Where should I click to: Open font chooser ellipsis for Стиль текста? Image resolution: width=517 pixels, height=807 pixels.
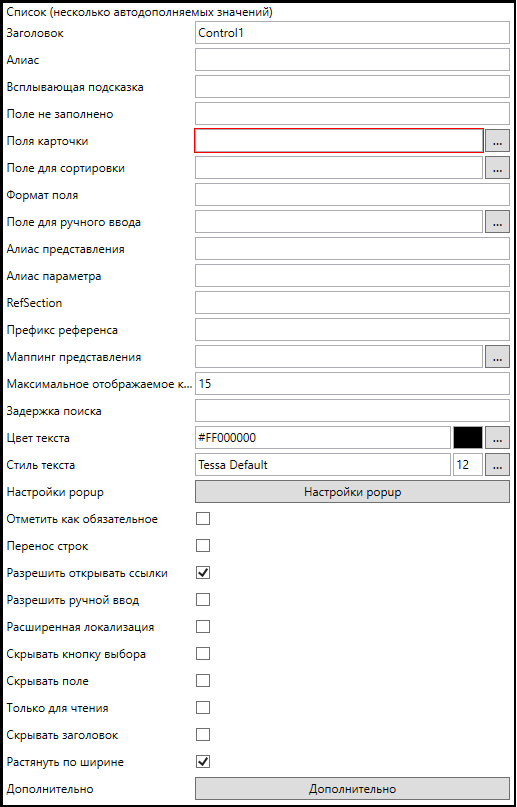[x=497, y=465]
